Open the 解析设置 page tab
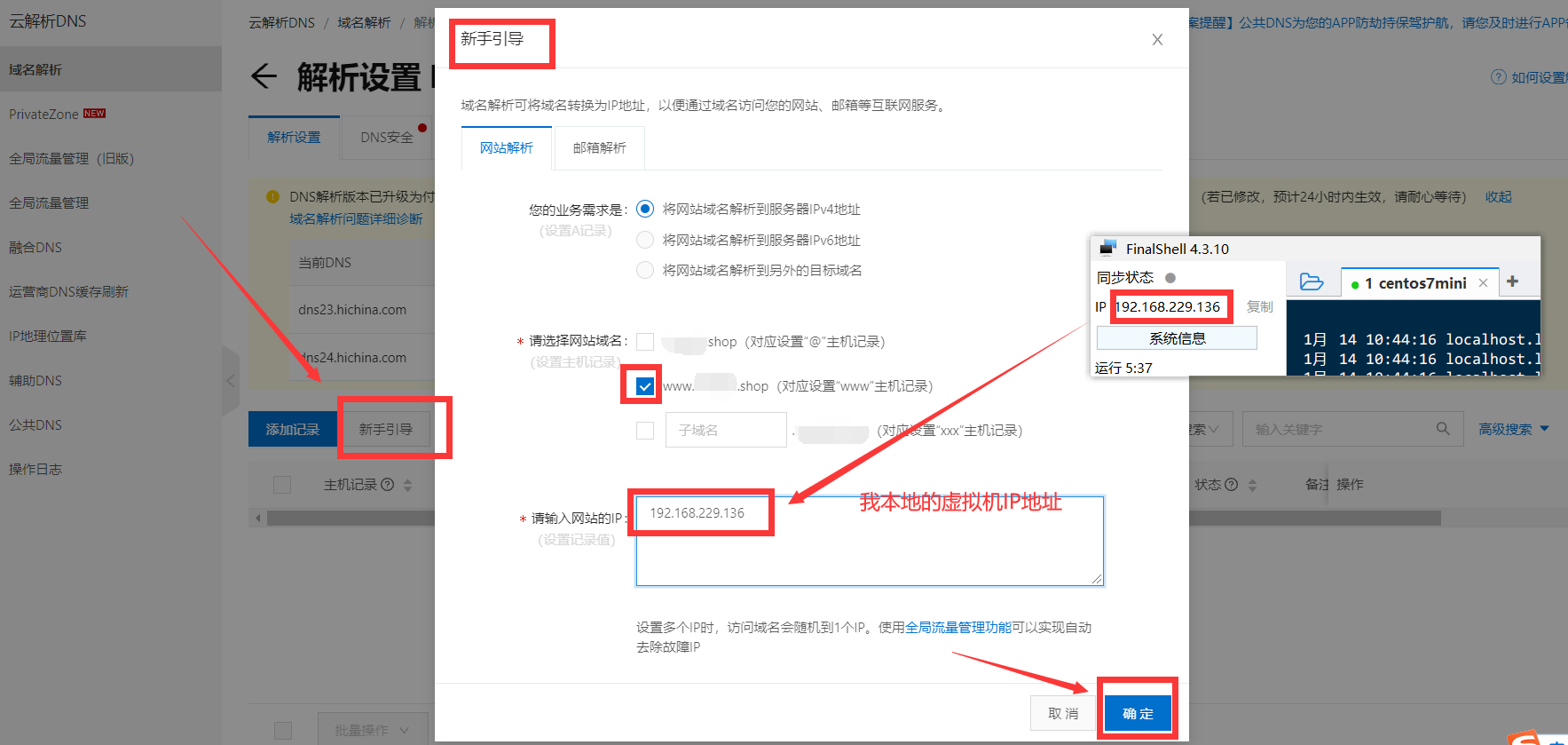 coord(294,138)
